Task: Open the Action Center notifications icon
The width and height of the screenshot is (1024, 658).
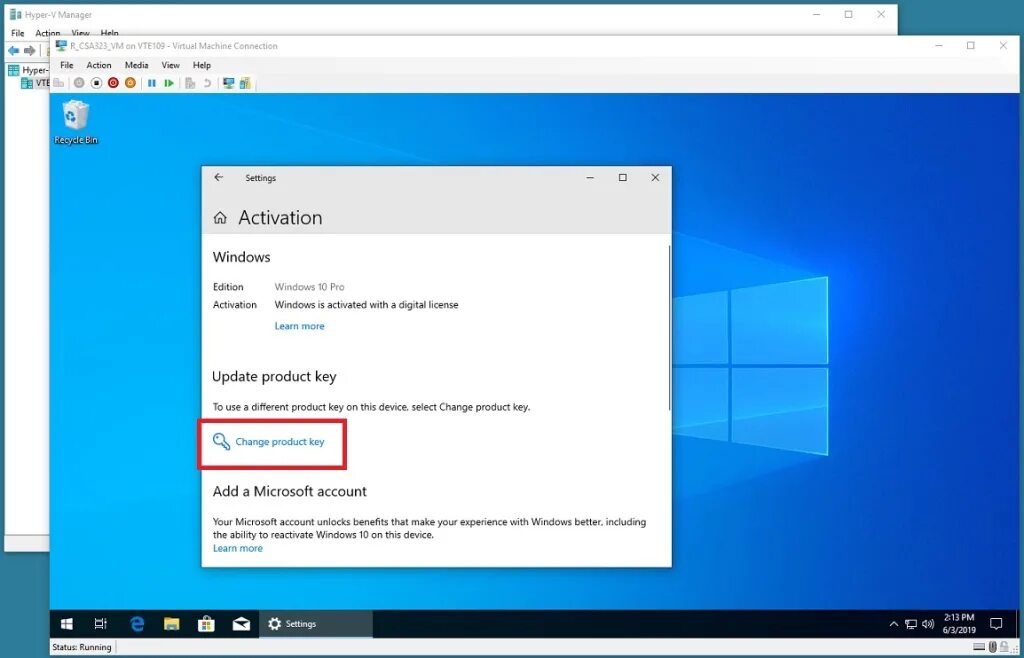Action: [996, 624]
